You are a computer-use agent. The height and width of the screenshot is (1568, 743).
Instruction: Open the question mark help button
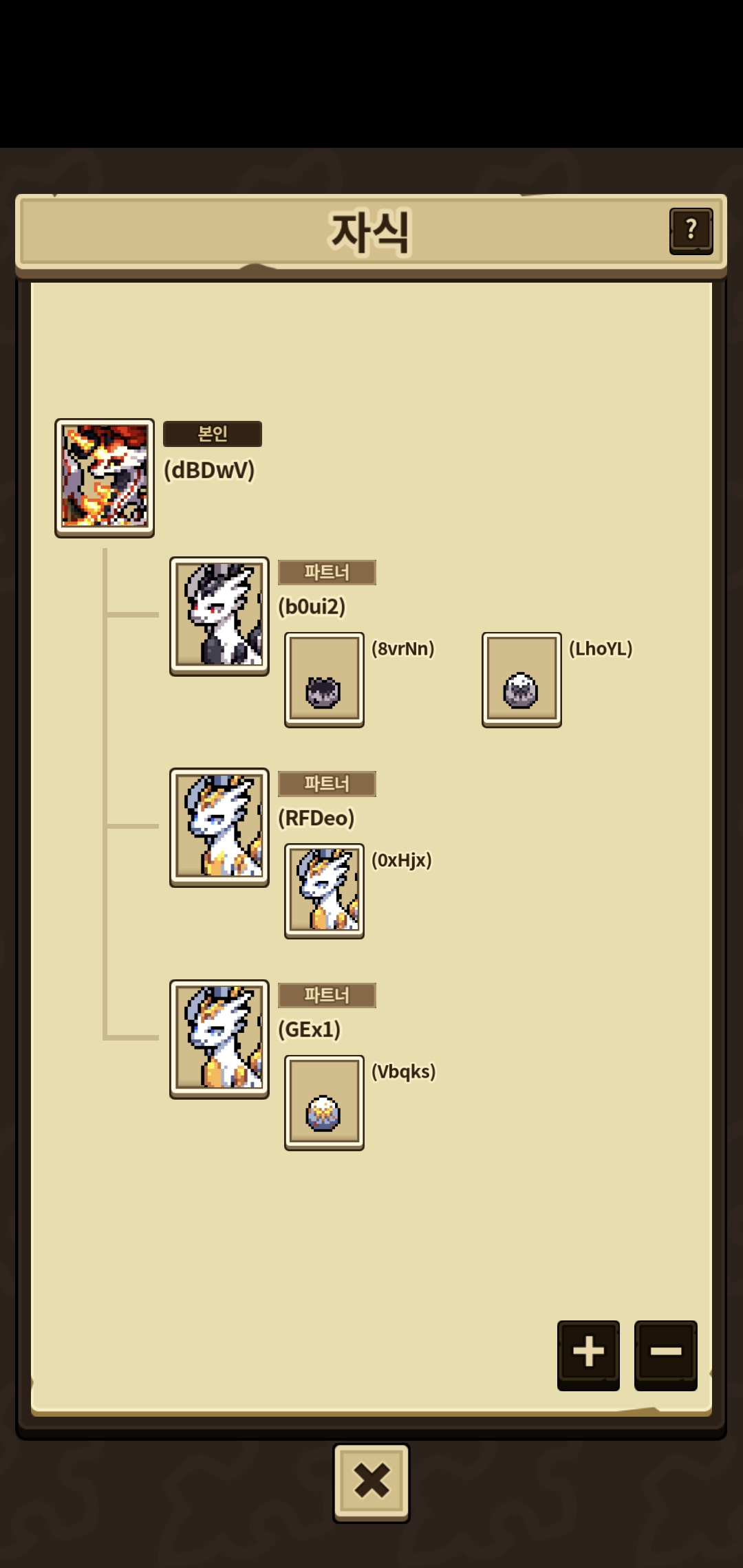point(691,231)
